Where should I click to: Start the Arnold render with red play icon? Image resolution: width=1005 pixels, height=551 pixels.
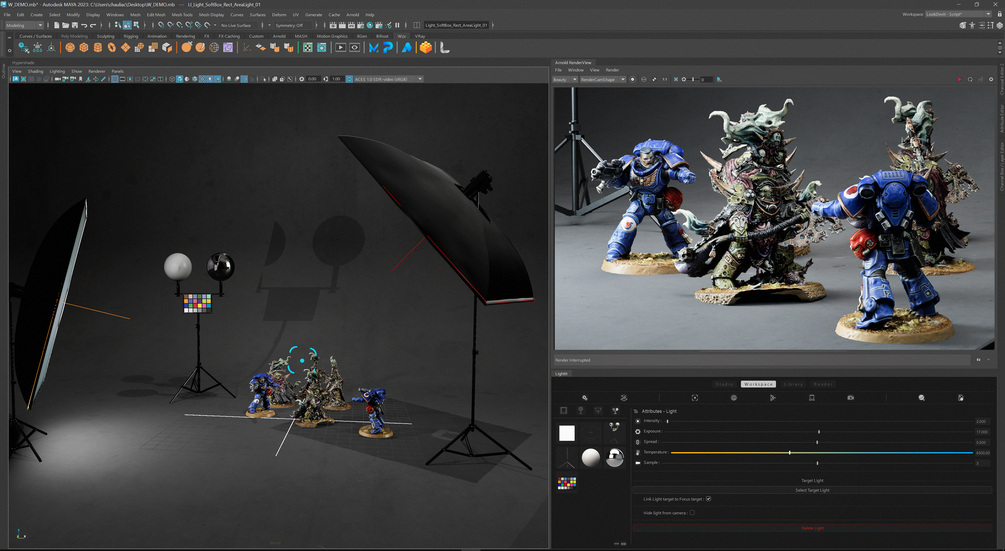tap(958, 79)
